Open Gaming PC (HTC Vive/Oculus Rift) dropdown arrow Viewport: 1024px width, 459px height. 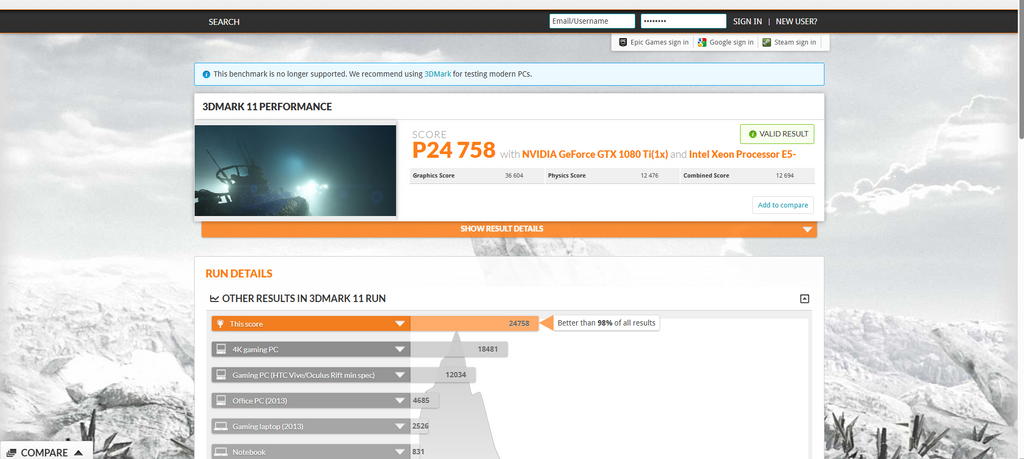[400, 375]
